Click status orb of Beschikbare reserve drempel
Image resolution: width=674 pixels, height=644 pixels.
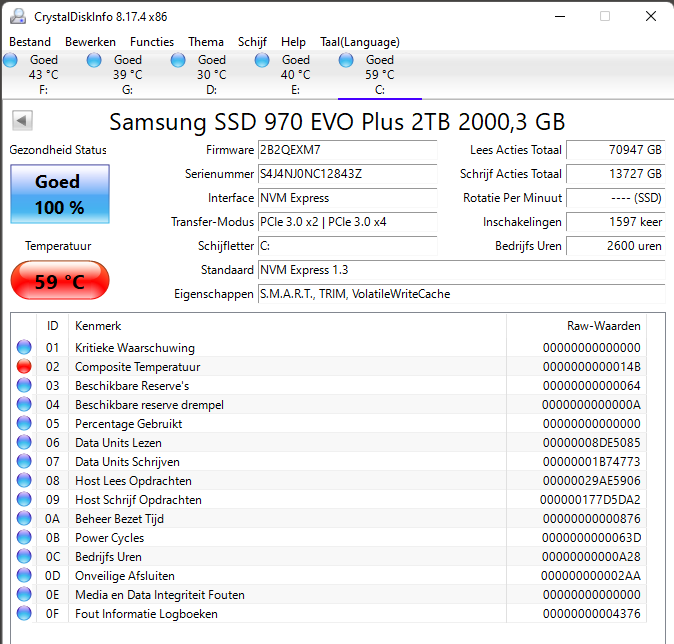pos(24,404)
